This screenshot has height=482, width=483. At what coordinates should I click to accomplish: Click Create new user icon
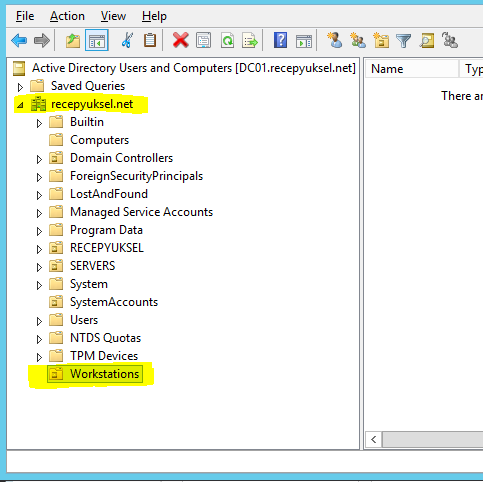pyautogui.click(x=335, y=40)
